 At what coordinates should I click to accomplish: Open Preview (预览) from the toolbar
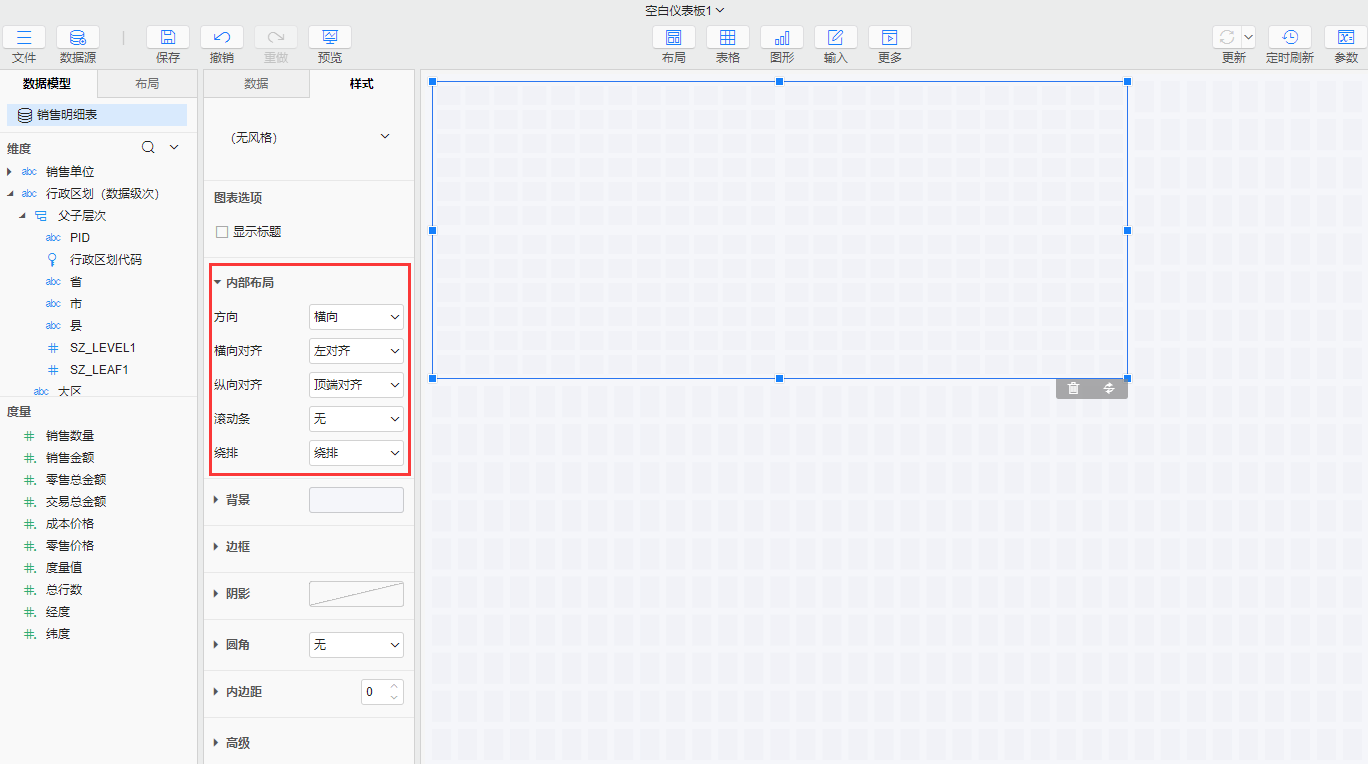click(329, 38)
